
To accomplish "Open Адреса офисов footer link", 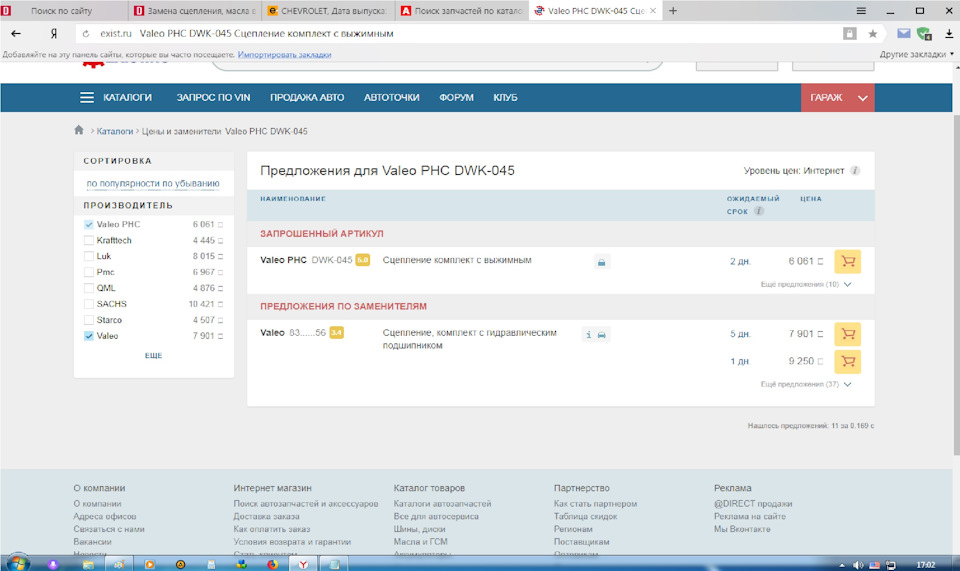I will (105, 517).
